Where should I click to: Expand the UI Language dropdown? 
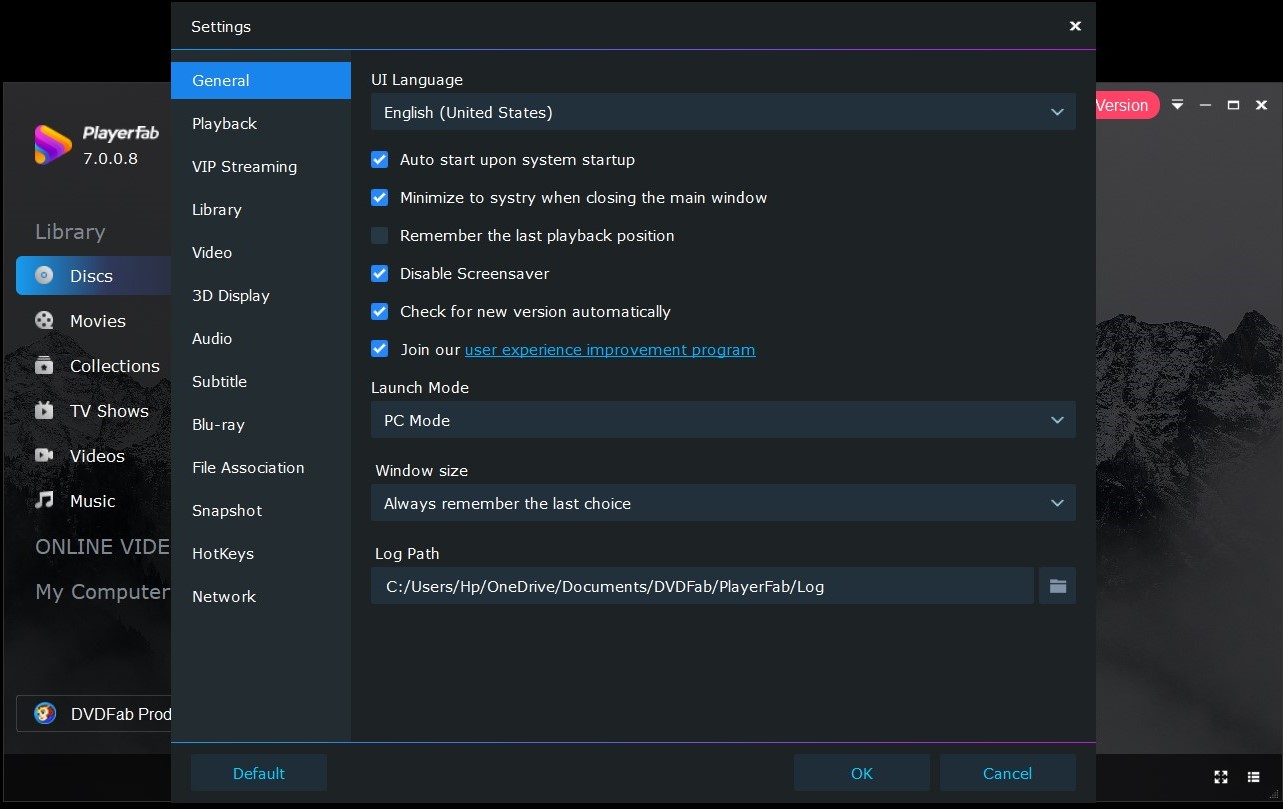point(722,112)
